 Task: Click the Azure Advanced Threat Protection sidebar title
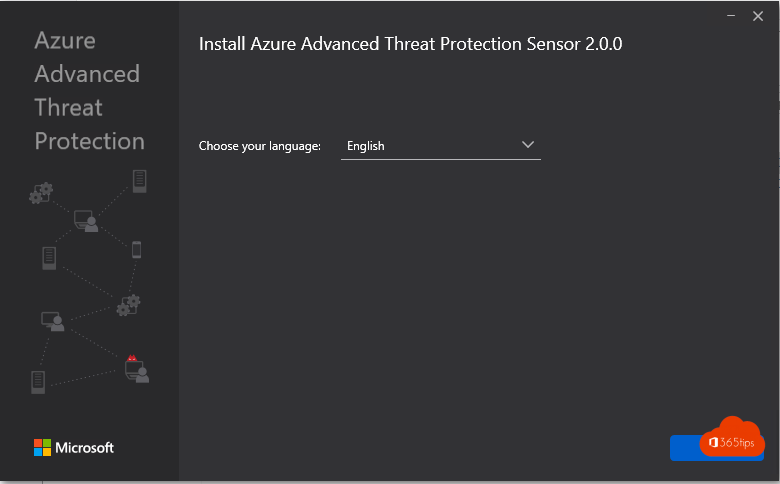[90, 91]
